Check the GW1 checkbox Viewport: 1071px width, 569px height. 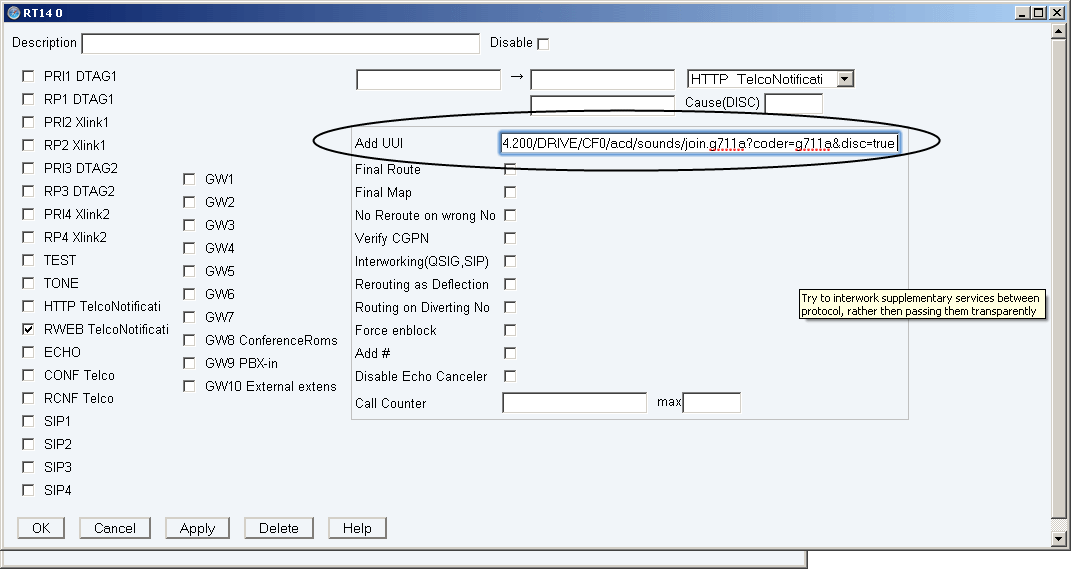coord(189,179)
